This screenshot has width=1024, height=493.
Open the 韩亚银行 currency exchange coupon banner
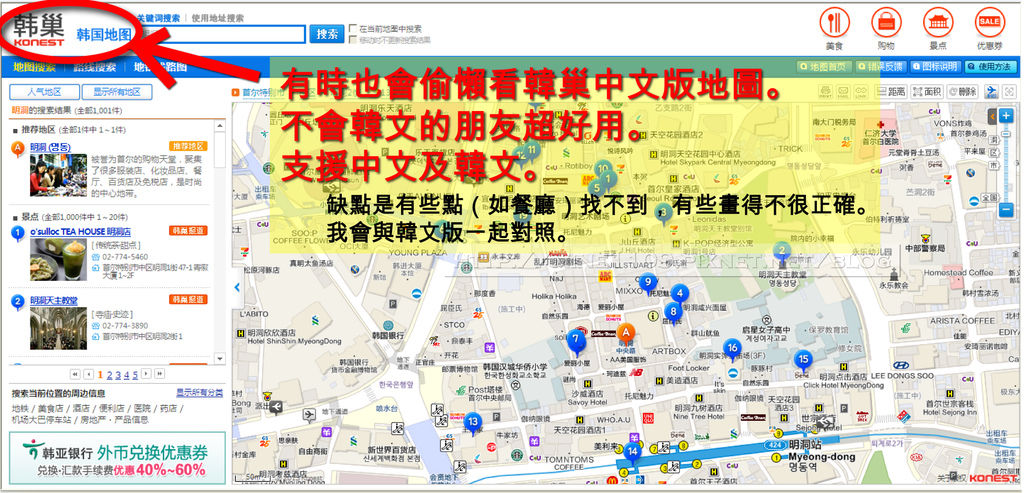[x=118, y=456]
